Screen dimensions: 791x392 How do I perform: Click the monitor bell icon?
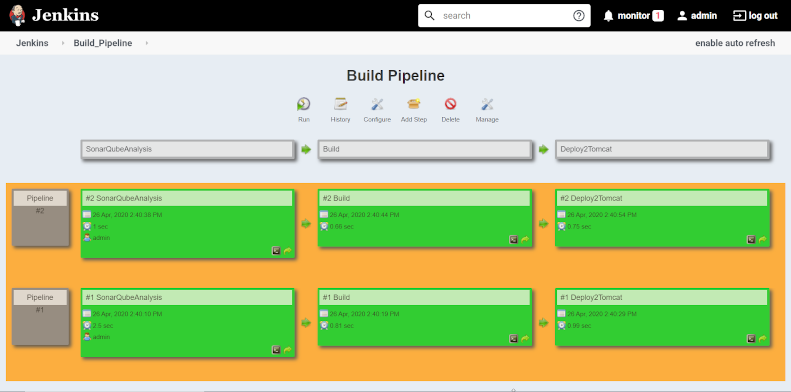click(x=608, y=16)
